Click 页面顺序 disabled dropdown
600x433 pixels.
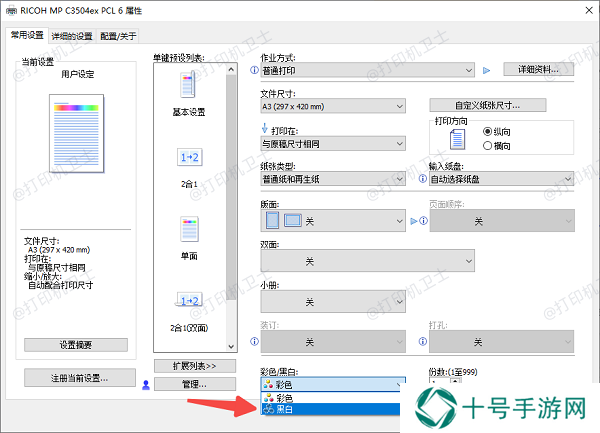(502, 221)
